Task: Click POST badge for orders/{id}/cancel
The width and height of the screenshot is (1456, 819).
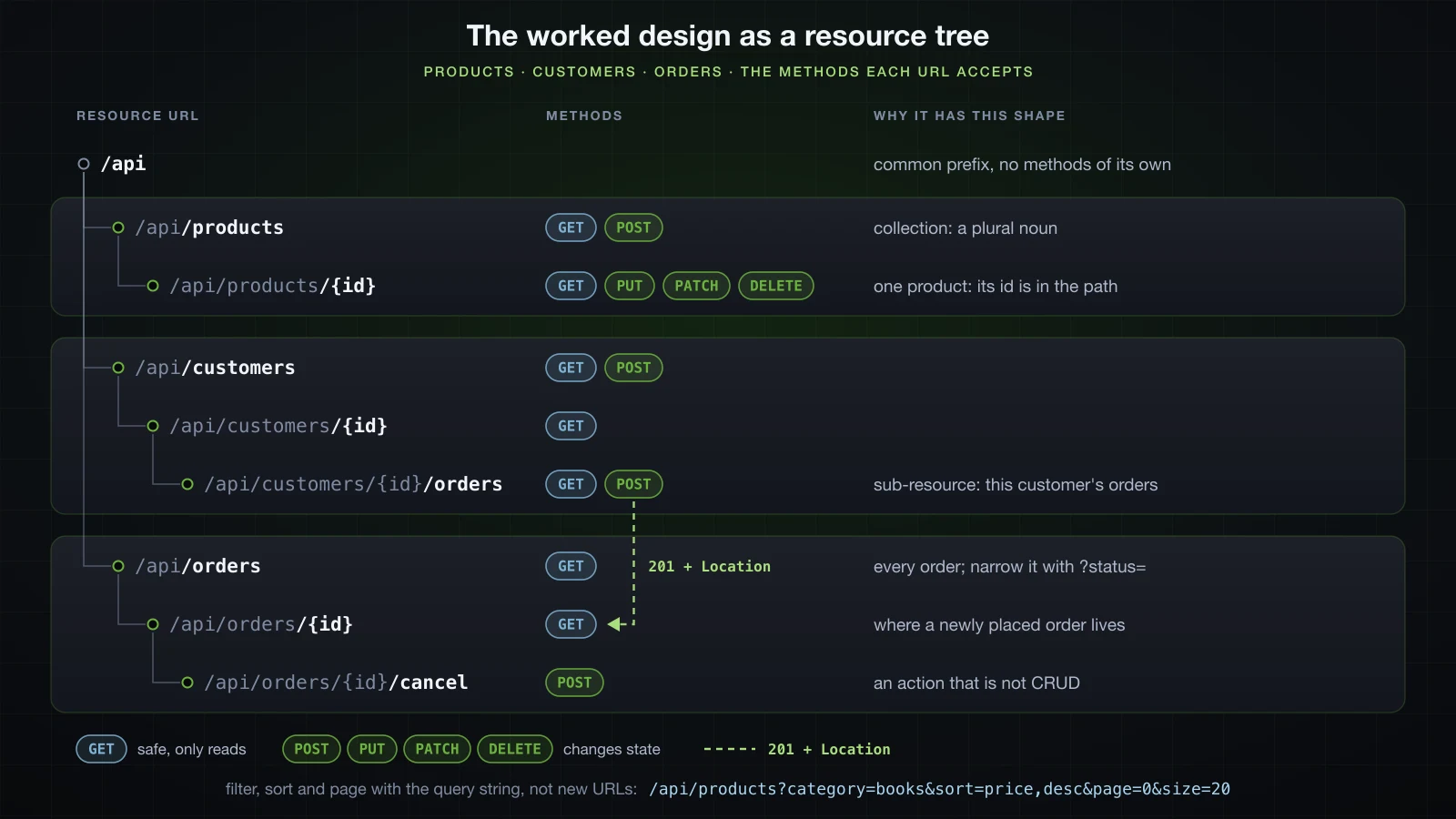Action: point(574,682)
